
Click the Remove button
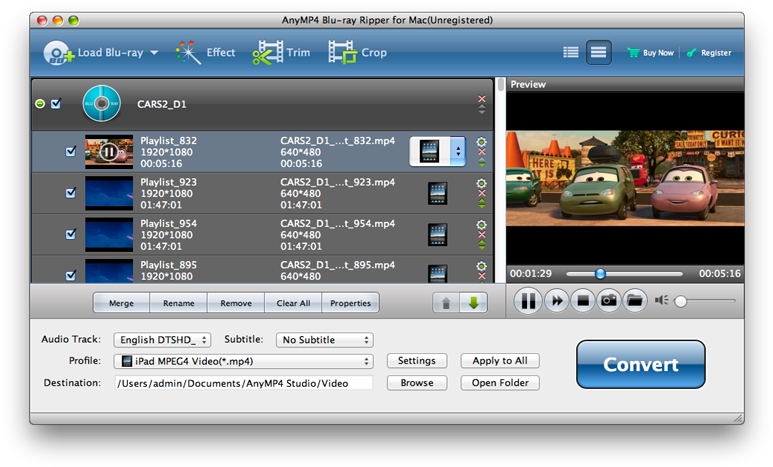pos(236,303)
